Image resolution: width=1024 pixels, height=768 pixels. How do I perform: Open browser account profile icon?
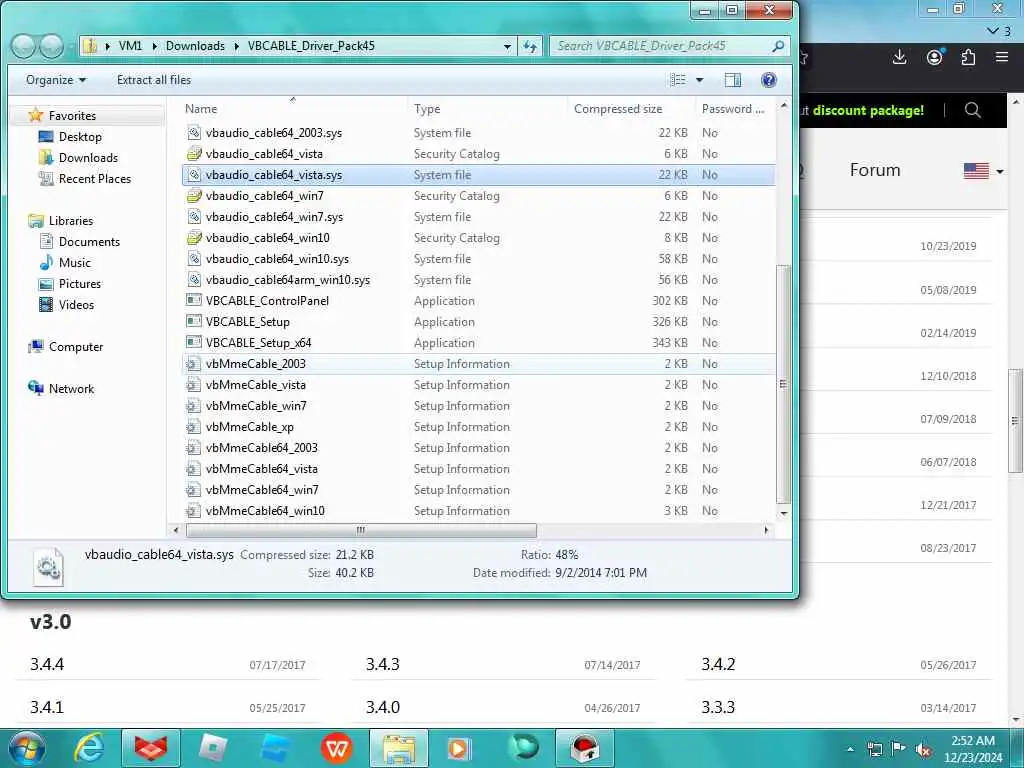click(935, 57)
